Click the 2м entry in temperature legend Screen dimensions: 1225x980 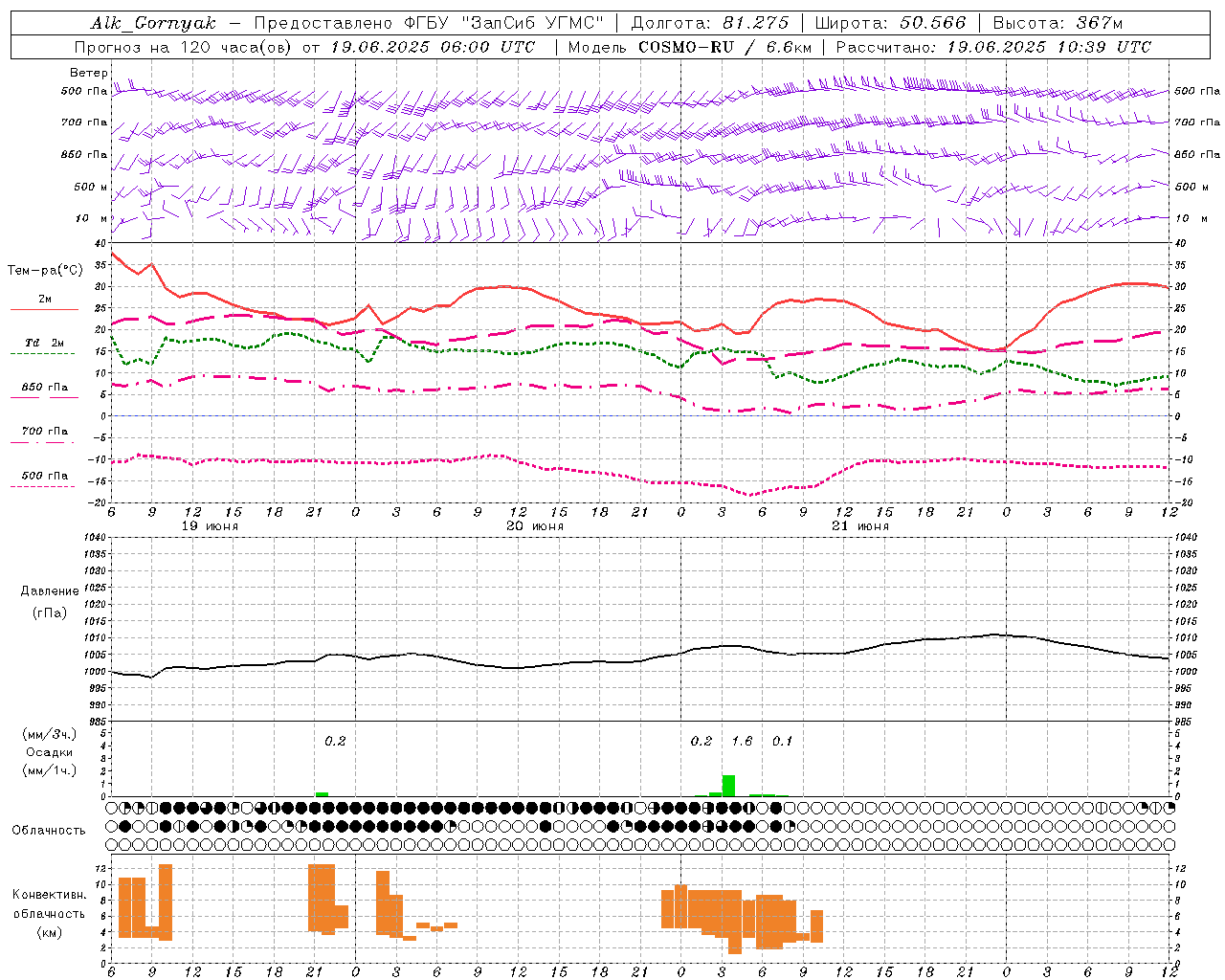point(45,300)
